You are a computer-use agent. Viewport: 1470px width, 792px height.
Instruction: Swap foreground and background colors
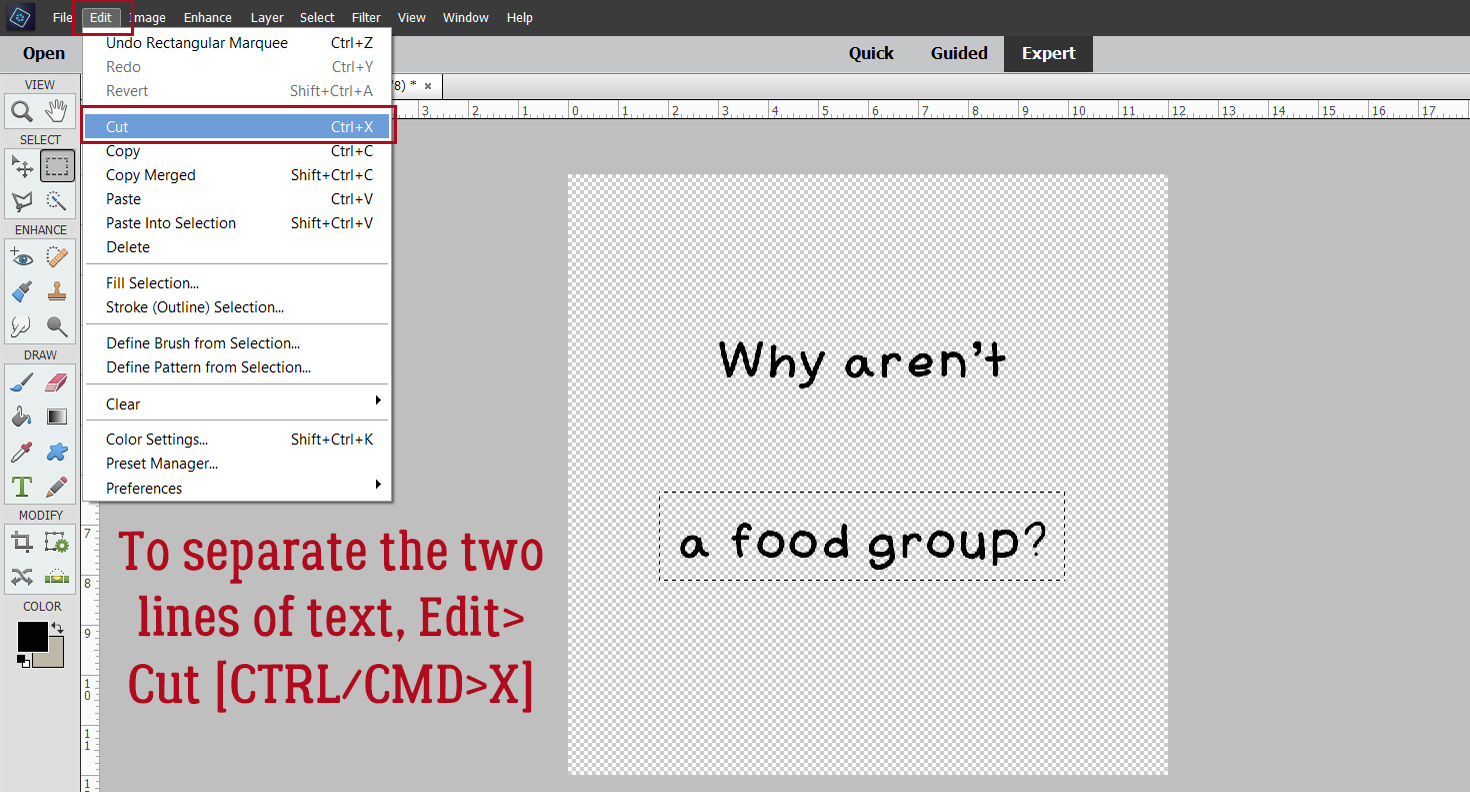pos(57,628)
